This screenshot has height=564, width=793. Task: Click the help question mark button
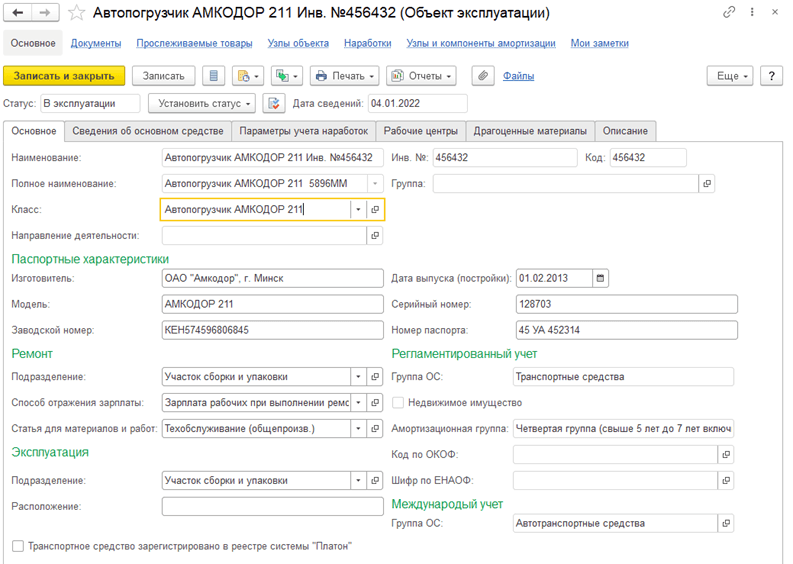point(771,76)
